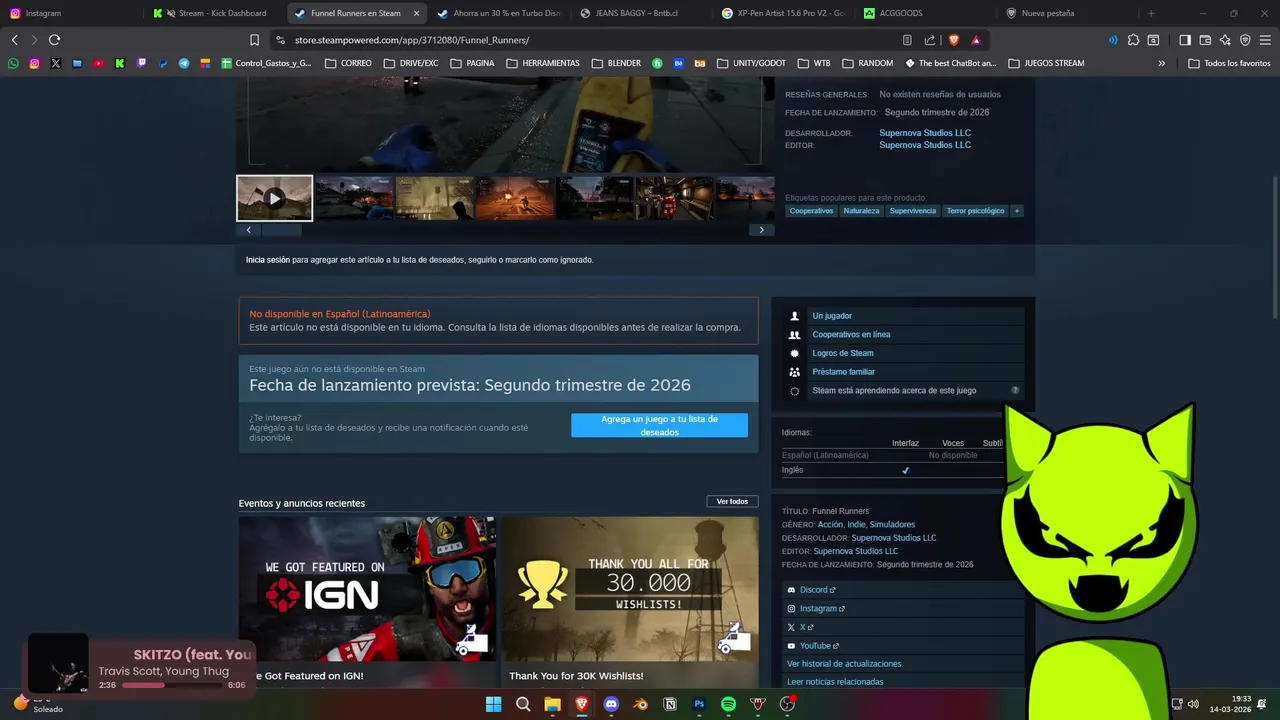Open Spotify from the taskbar
This screenshot has width=1280, height=720.
[x=729, y=704]
